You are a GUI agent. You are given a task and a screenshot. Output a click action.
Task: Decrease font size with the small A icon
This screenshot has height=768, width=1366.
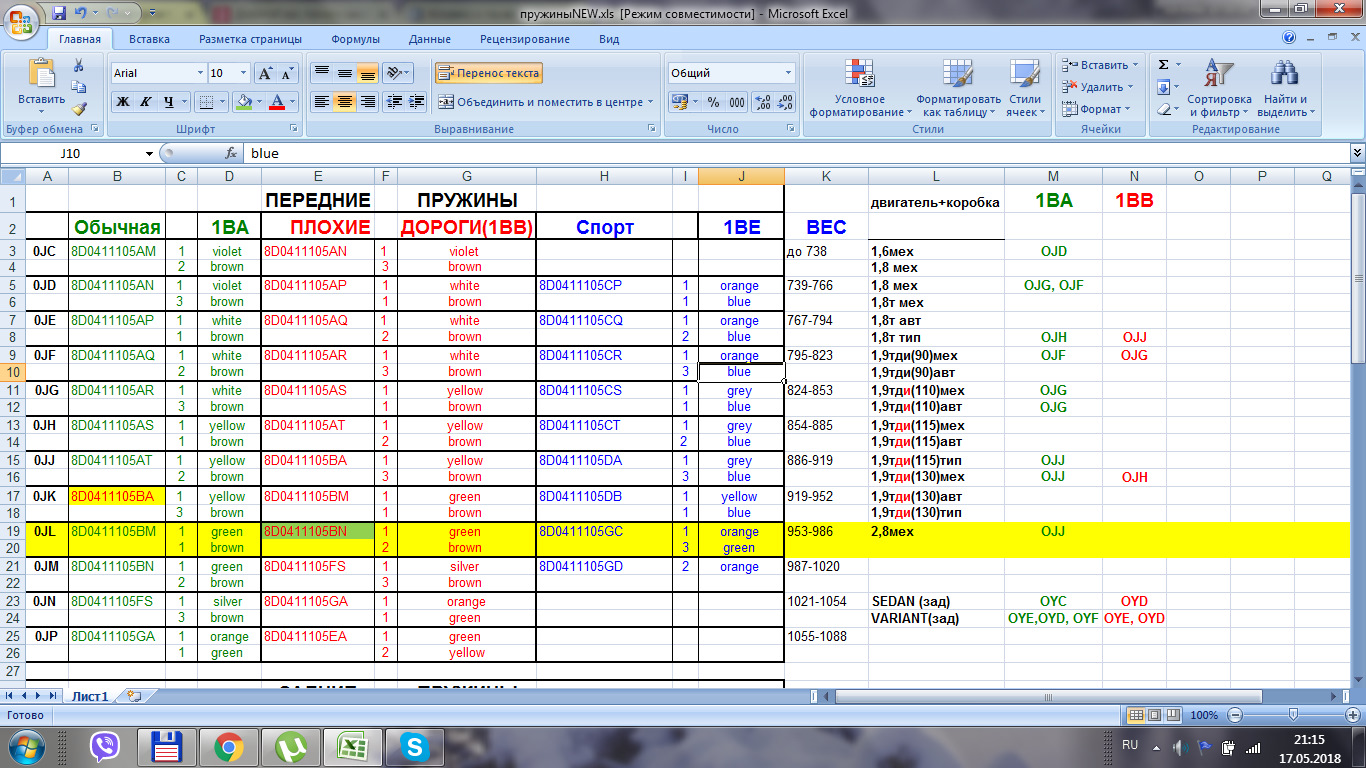287,73
